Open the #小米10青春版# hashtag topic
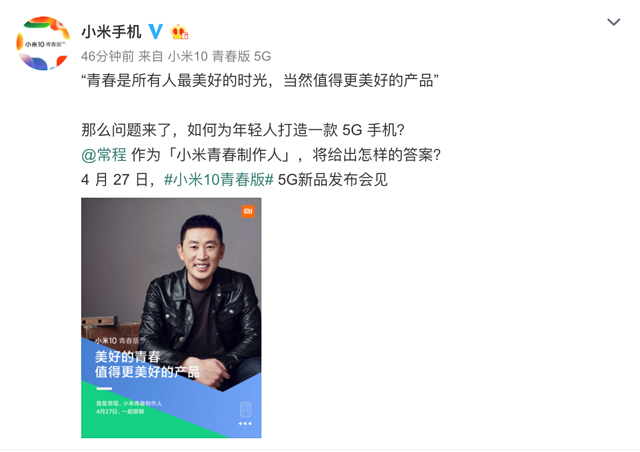Image resolution: width=640 pixels, height=452 pixels. tap(218, 180)
